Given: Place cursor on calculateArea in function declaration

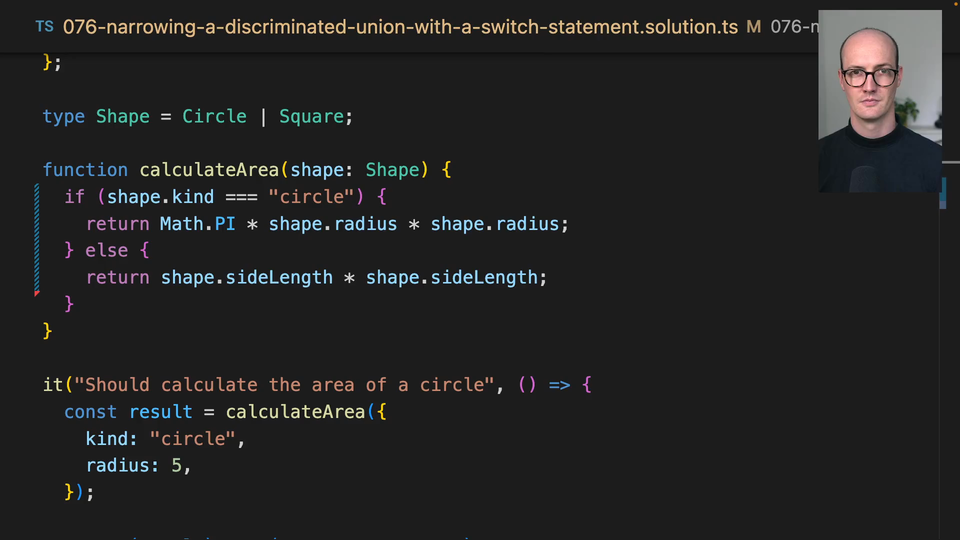Looking at the screenshot, I should (x=208, y=170).
